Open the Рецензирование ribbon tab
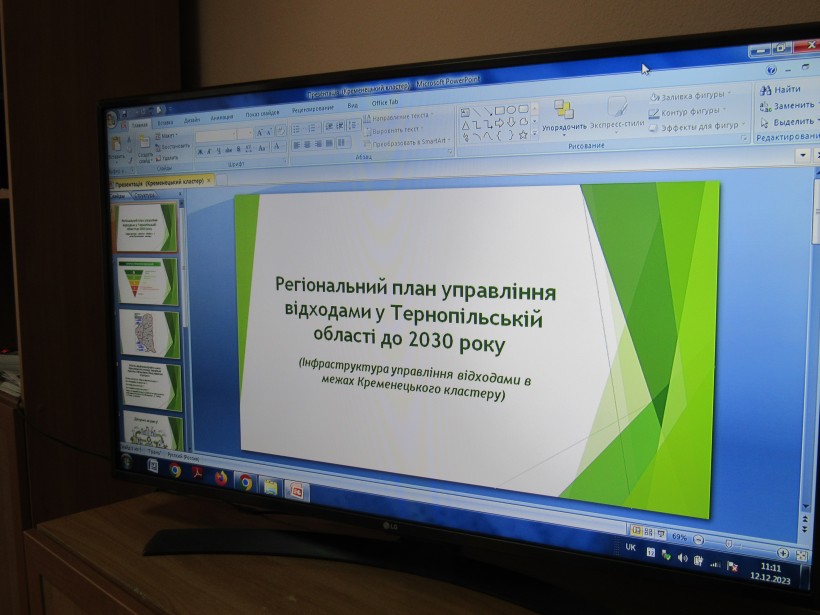 [313, 109]
